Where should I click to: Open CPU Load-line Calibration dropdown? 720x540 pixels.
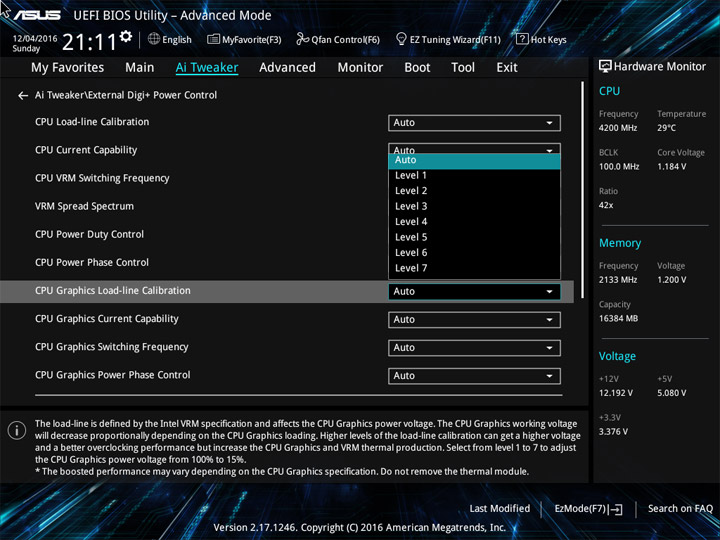click(474, 123)
